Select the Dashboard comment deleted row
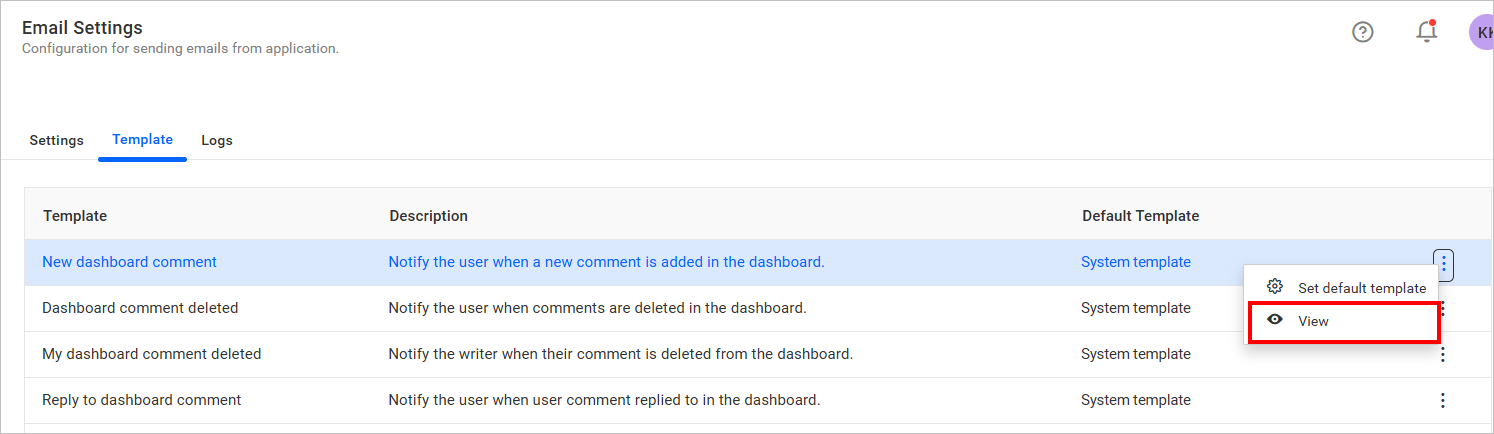The height and width of the screenshot is (434, 1494). [x=140, y=308]
